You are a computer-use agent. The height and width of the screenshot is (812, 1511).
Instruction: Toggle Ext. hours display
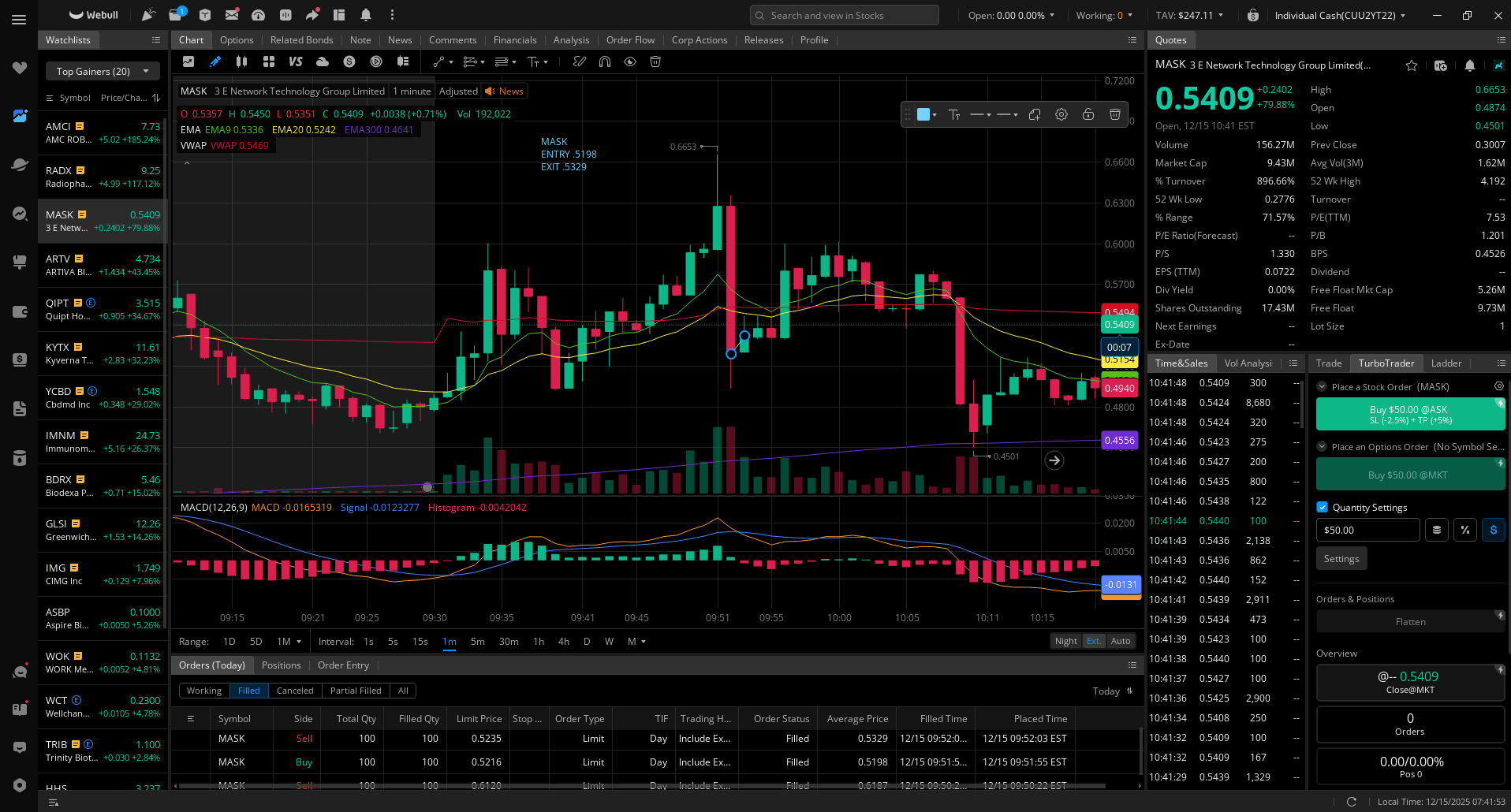(1094, 641)
